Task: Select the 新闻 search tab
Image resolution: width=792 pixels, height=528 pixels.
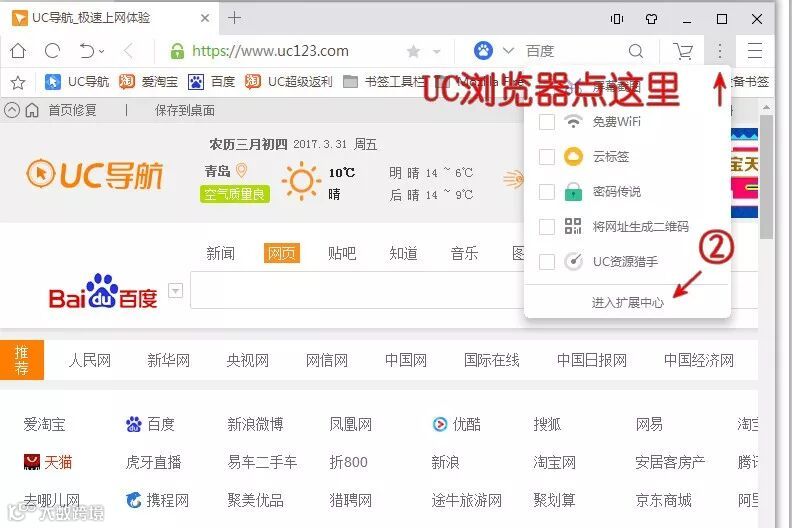Action: tap(220, 253)
